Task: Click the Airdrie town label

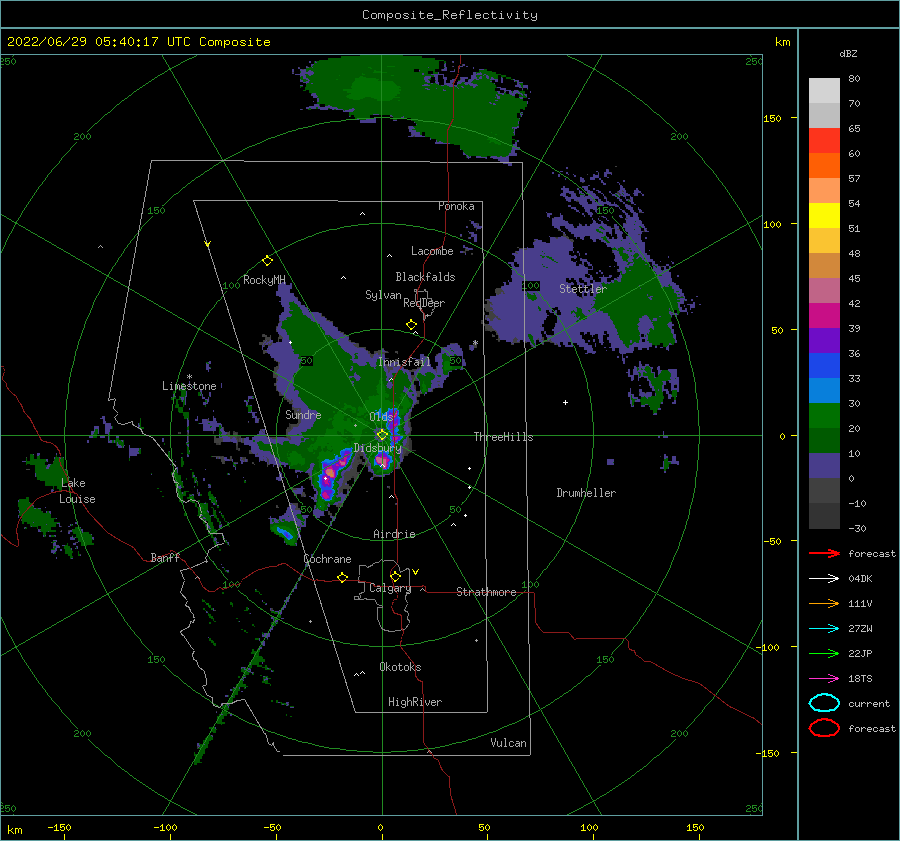Action: [x=394, y=534]
